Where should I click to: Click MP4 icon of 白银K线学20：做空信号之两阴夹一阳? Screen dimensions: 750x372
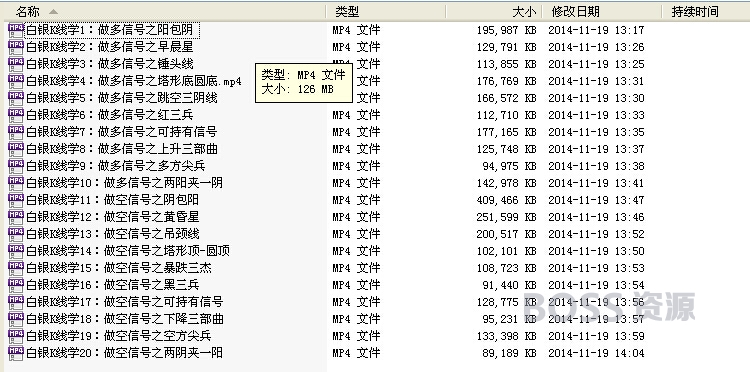[16, 353]
